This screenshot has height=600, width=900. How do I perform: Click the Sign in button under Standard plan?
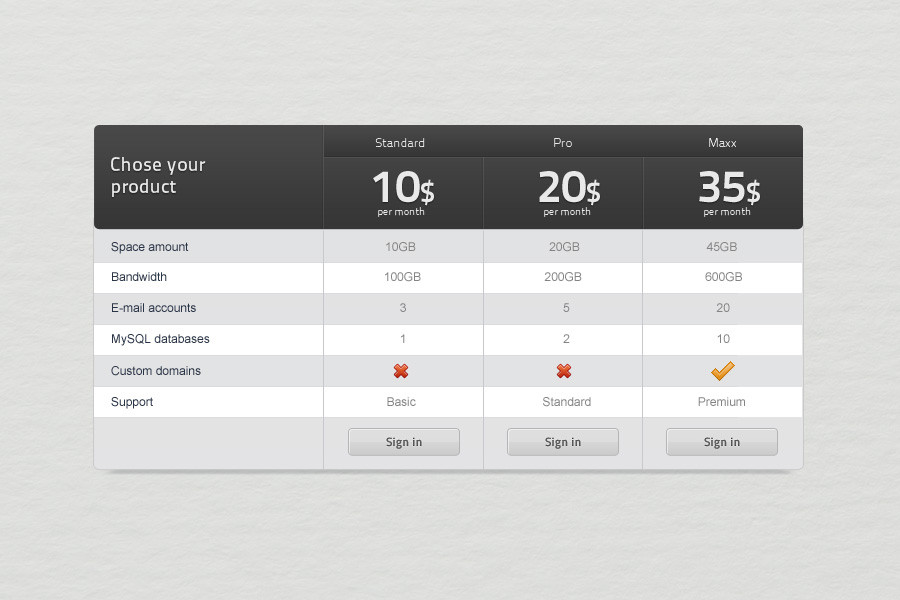[x=404, y=442]
